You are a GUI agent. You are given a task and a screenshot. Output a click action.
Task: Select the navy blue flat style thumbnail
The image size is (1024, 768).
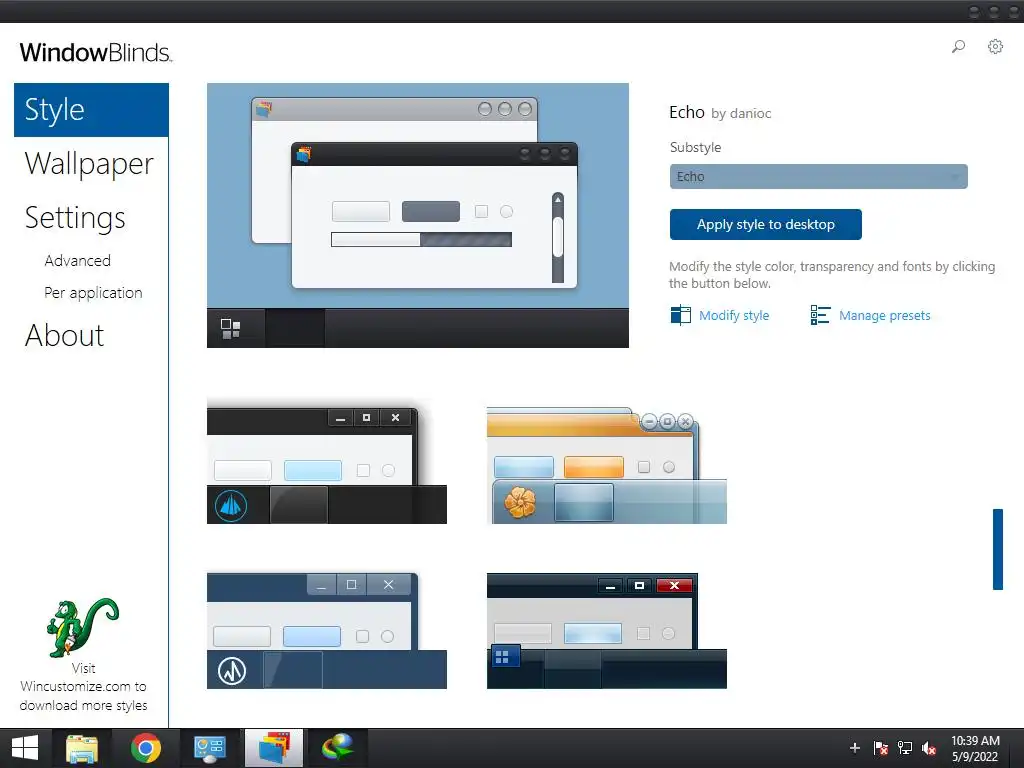click(327, 630)
